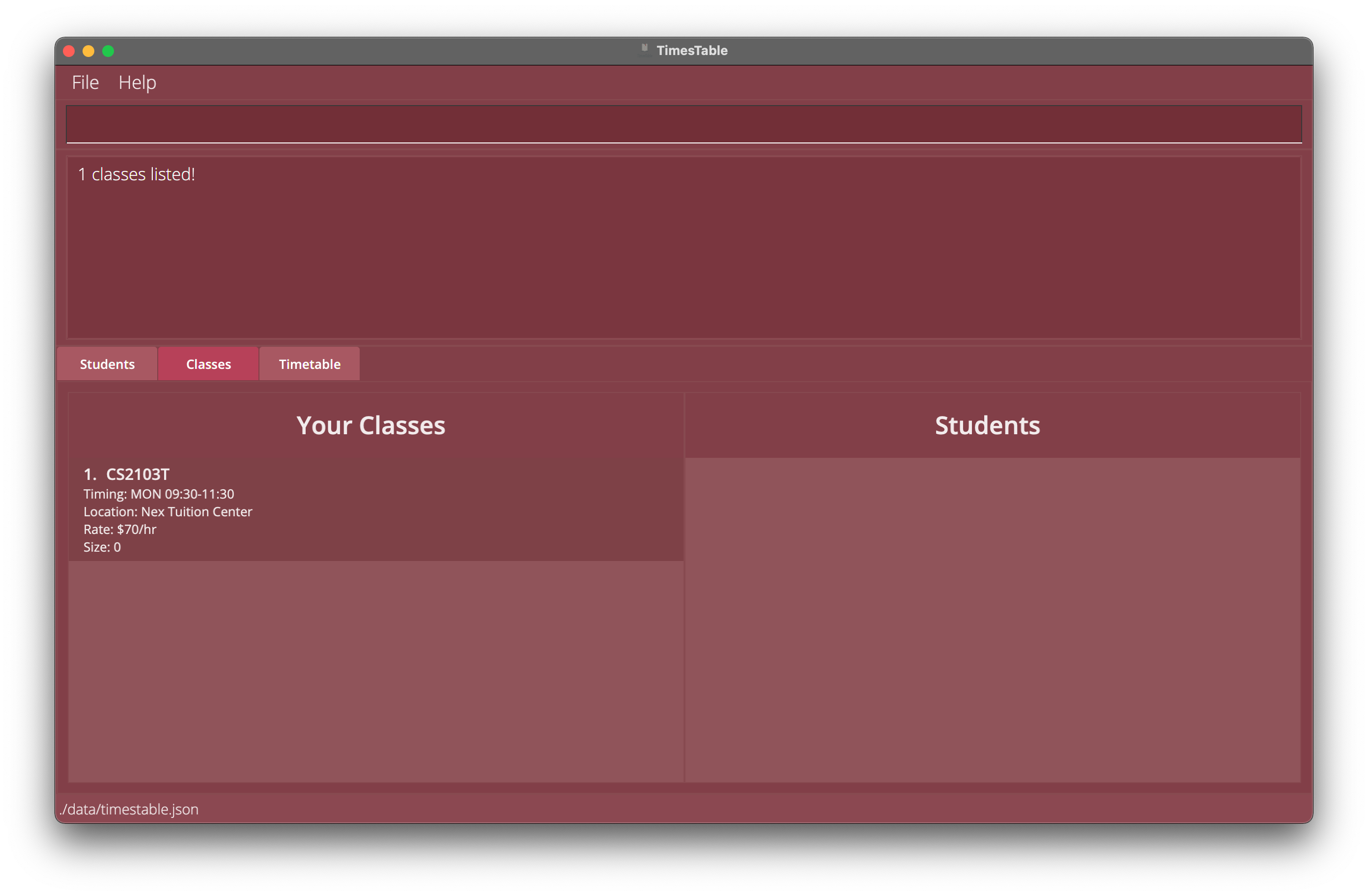Minimize the TimesTable window

[88, 51]
